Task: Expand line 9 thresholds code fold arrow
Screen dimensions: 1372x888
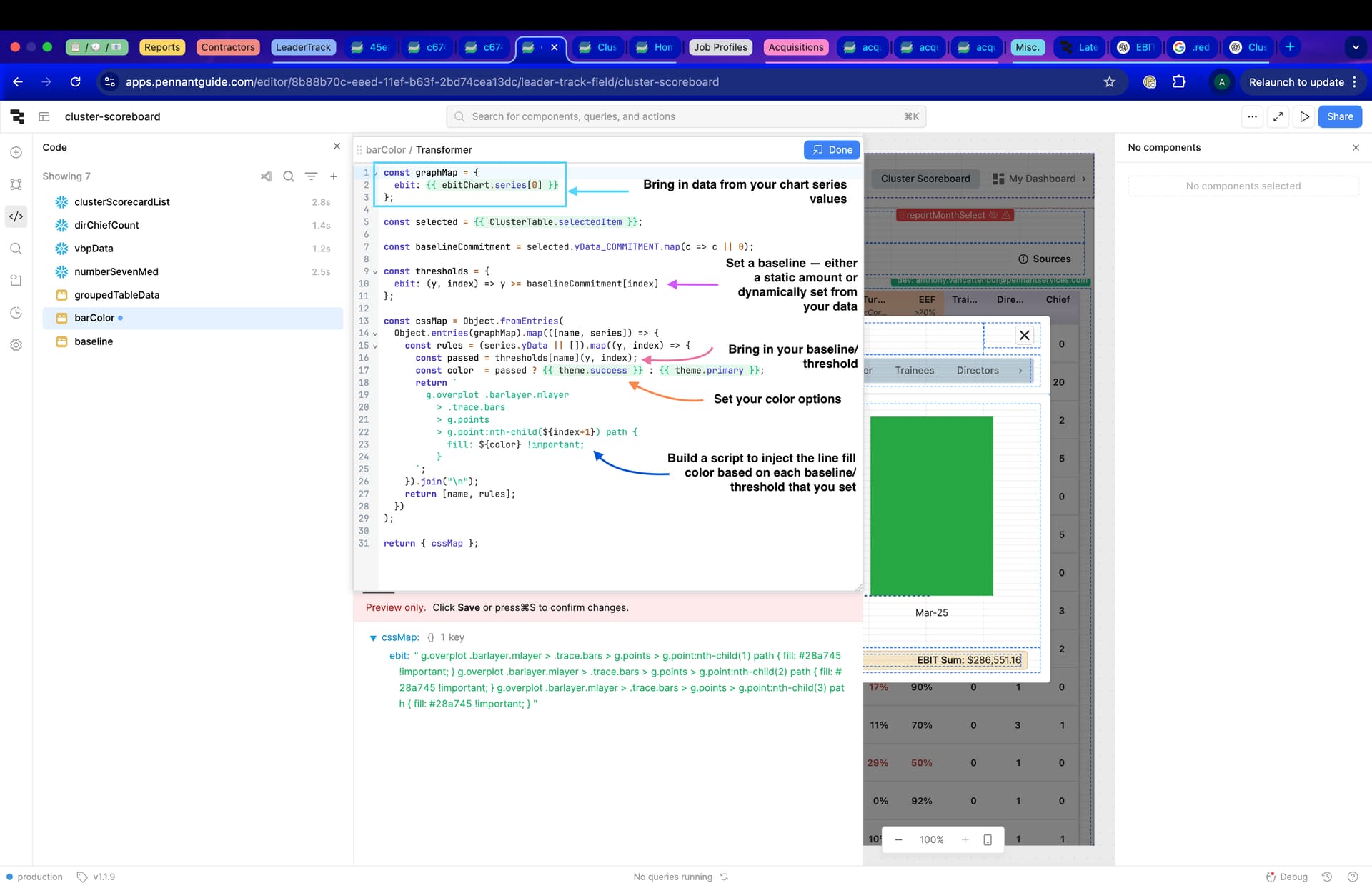Action: click(374, 271)
